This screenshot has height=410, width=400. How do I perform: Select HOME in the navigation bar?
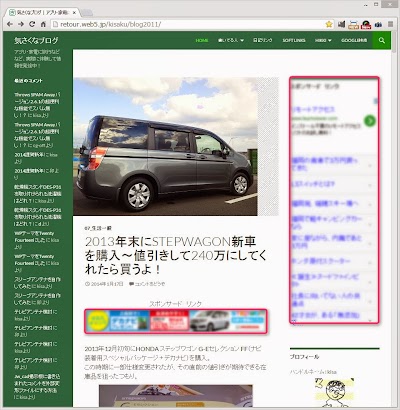point(202,40)
